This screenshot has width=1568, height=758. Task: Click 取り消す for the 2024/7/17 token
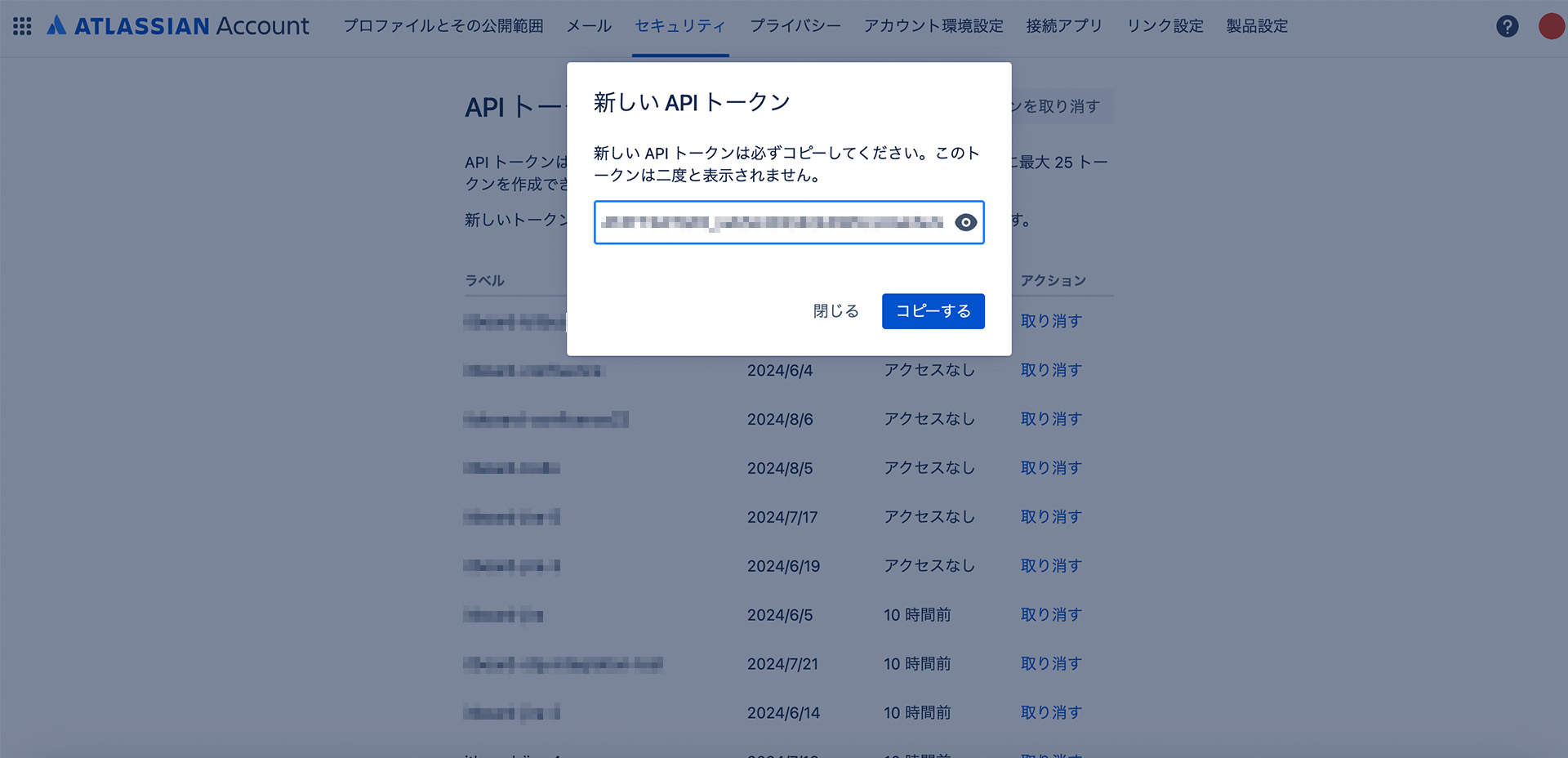click(x=1050, y=517)
